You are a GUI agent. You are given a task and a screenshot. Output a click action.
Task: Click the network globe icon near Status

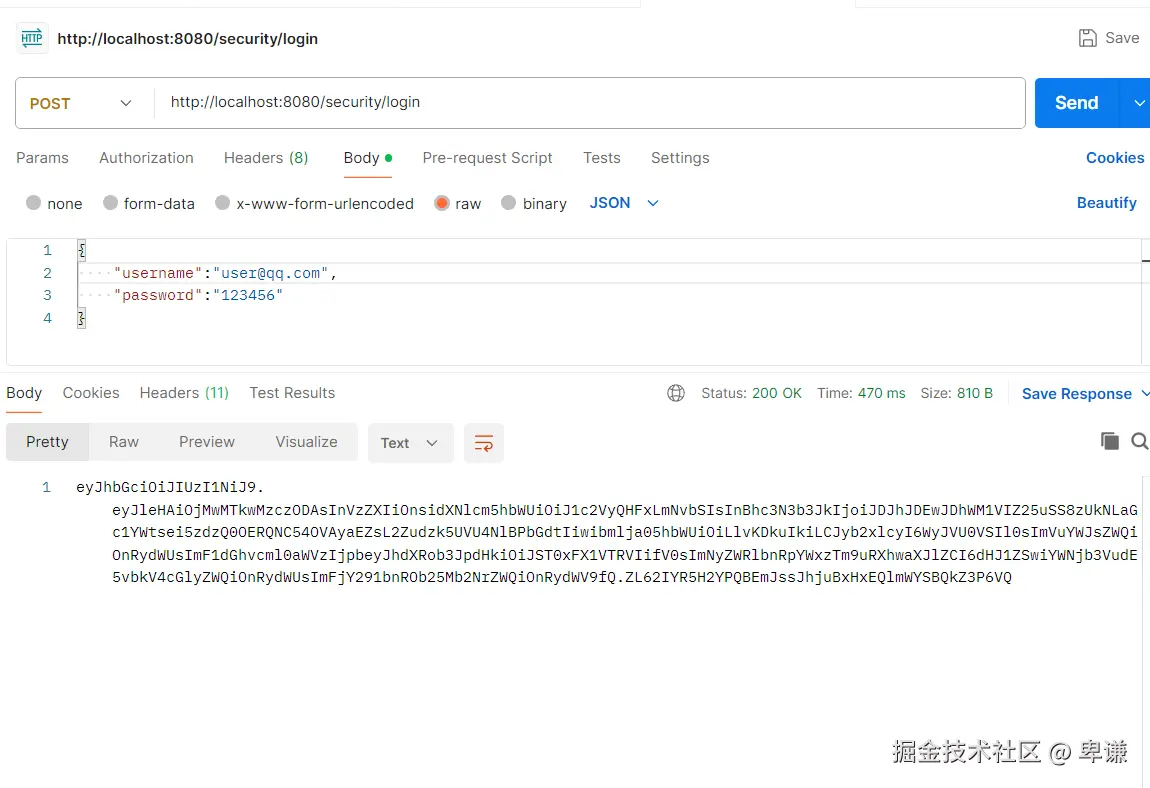[676, 393]
